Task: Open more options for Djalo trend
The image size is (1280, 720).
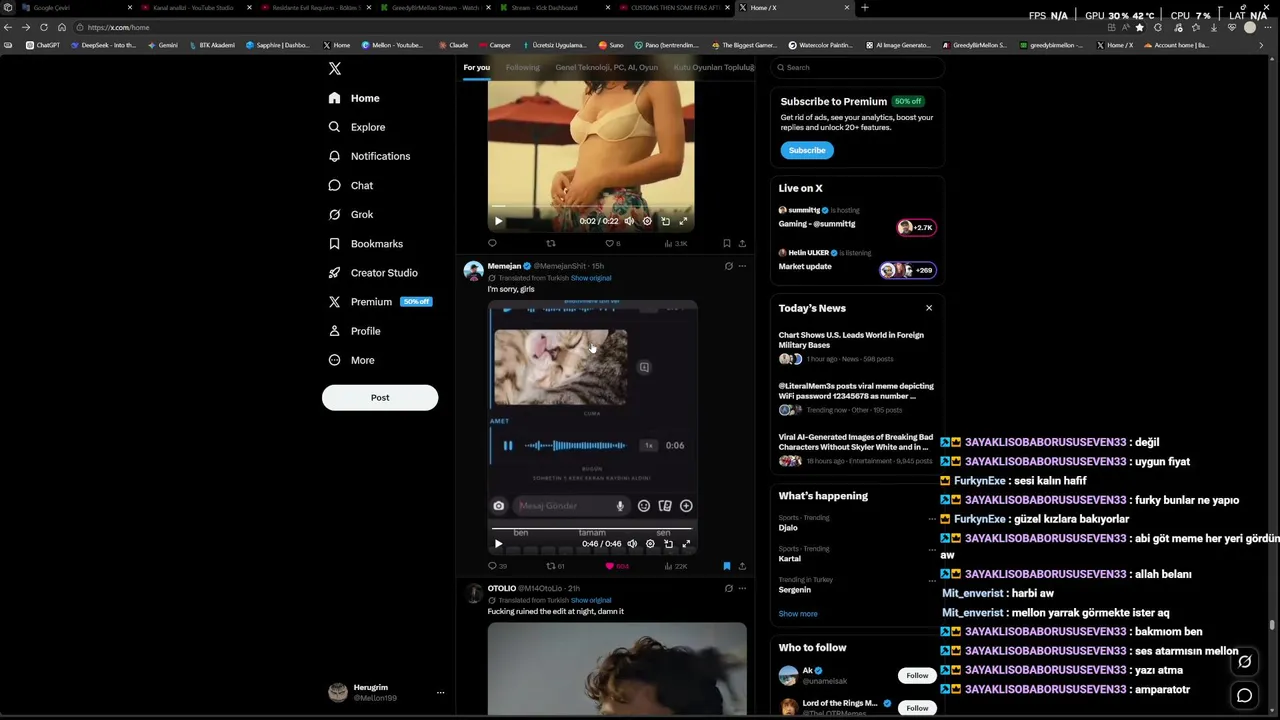Action: pyautogui.click(x=932, y=519)
